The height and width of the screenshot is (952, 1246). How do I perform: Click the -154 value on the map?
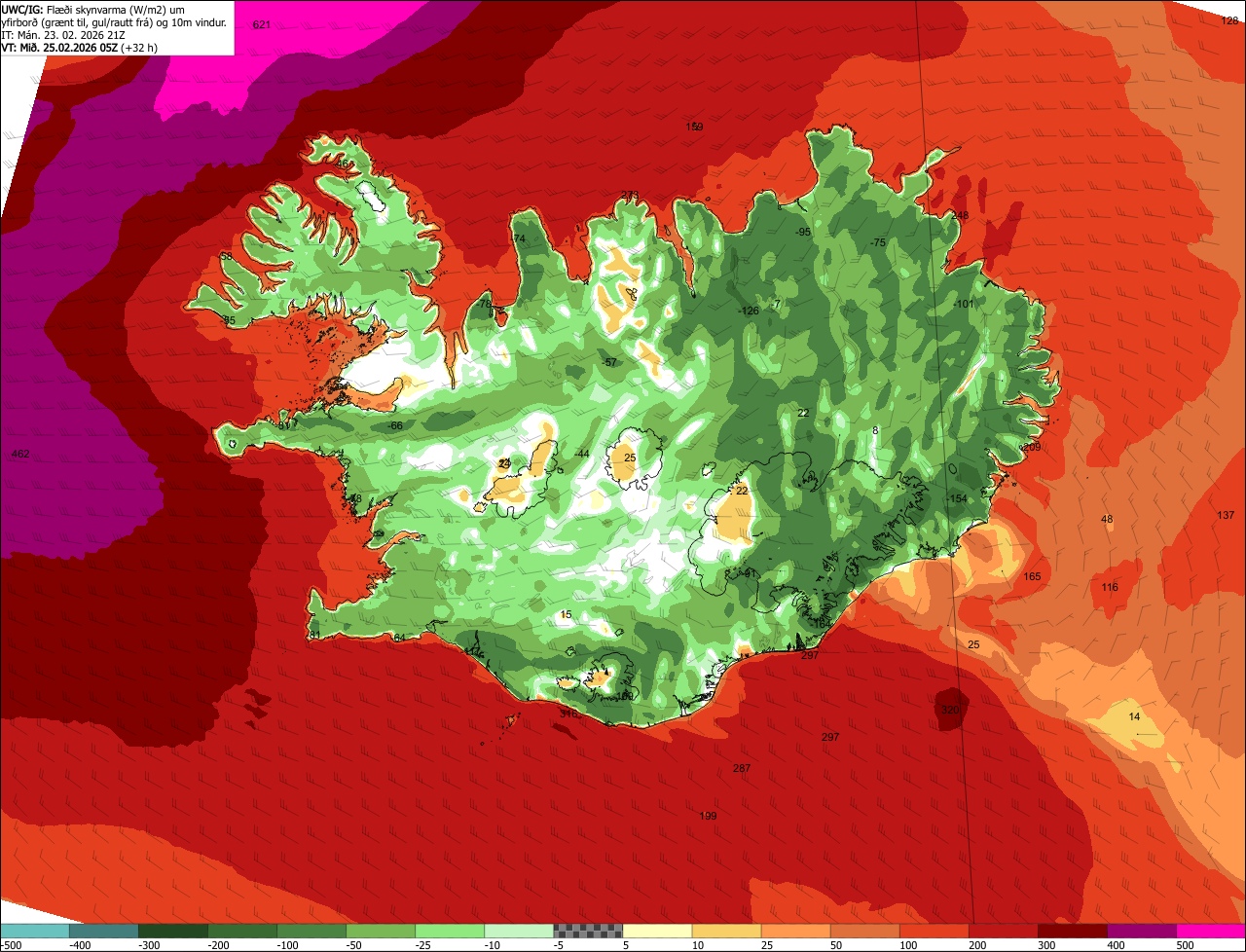point(957,498)
